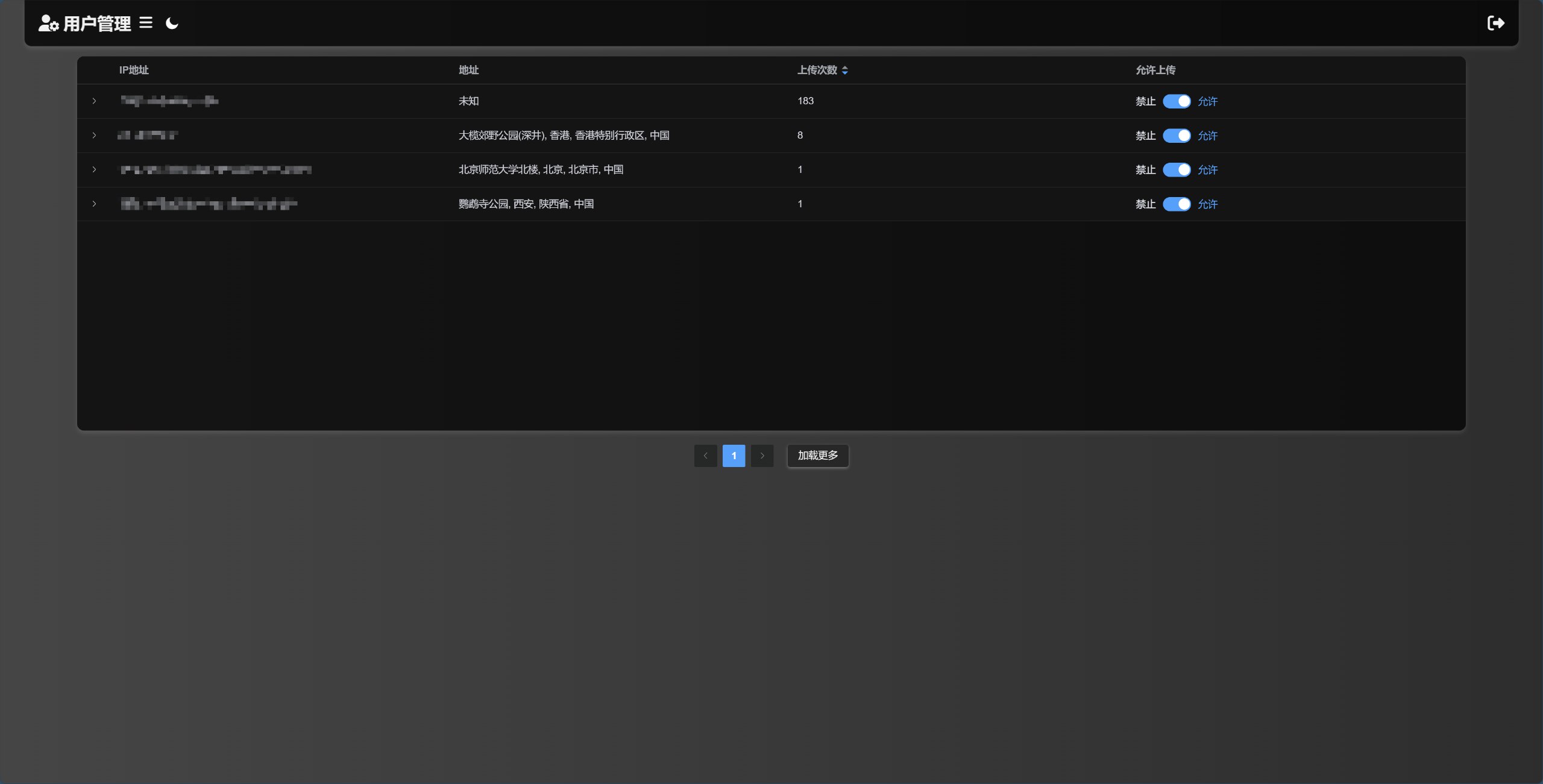
Task: Go to next page arrow
Action: (x=762, y=456)
